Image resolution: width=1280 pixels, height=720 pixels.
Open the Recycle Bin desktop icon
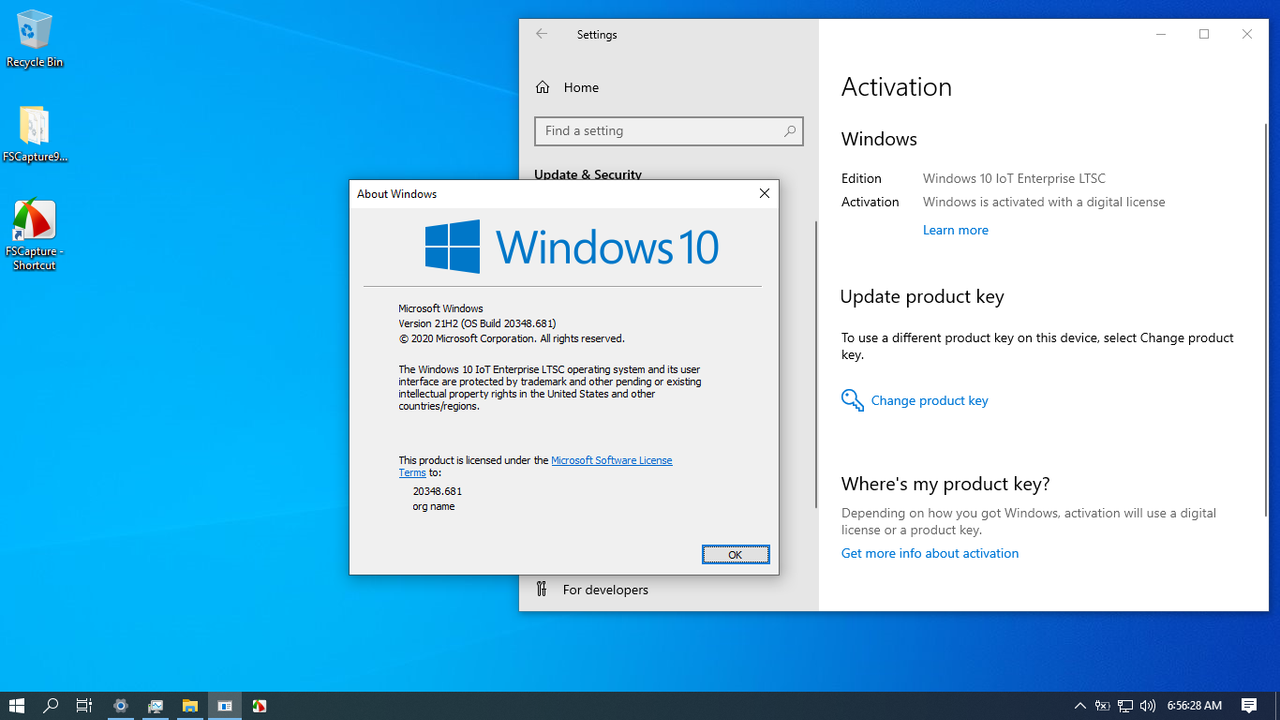(34, 39)
